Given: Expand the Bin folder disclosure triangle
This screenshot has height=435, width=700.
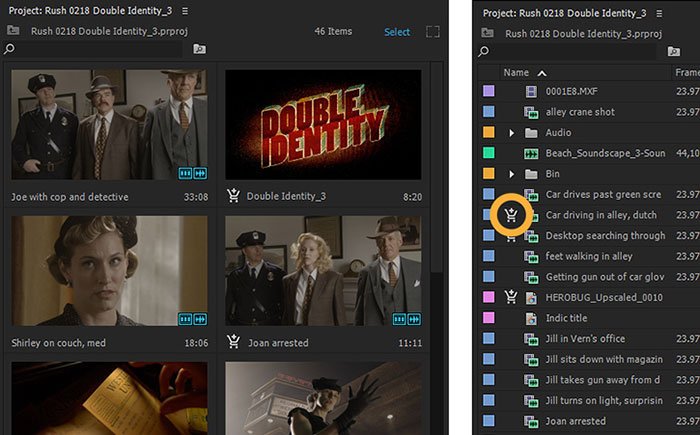Looking at the screenshot, I should pos(512,174).
